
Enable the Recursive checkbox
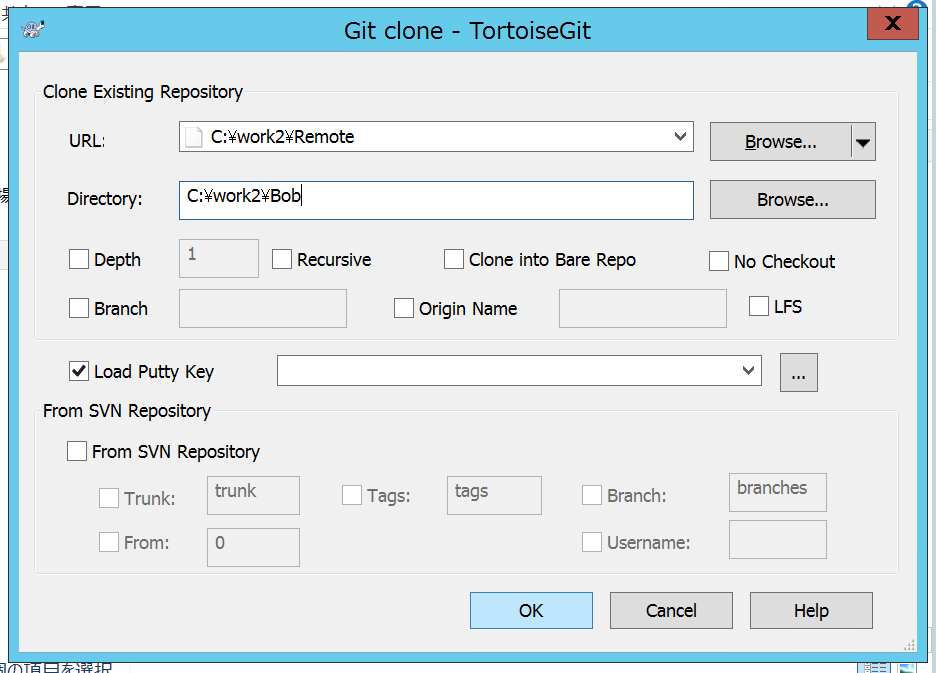[x=282, y=259]
